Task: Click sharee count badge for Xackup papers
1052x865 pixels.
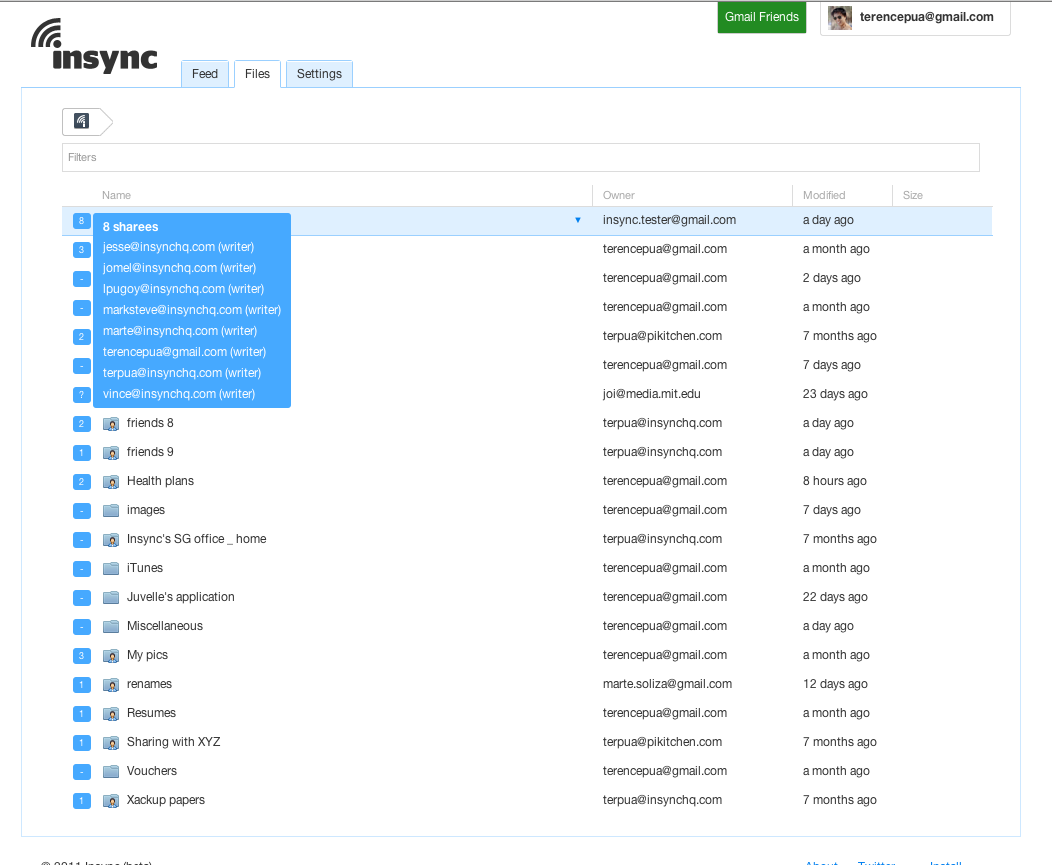Action: point(82,801)
